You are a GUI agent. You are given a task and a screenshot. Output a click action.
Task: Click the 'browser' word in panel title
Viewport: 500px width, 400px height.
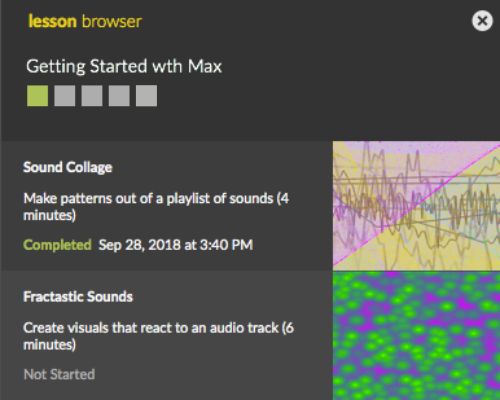(112, 21)
